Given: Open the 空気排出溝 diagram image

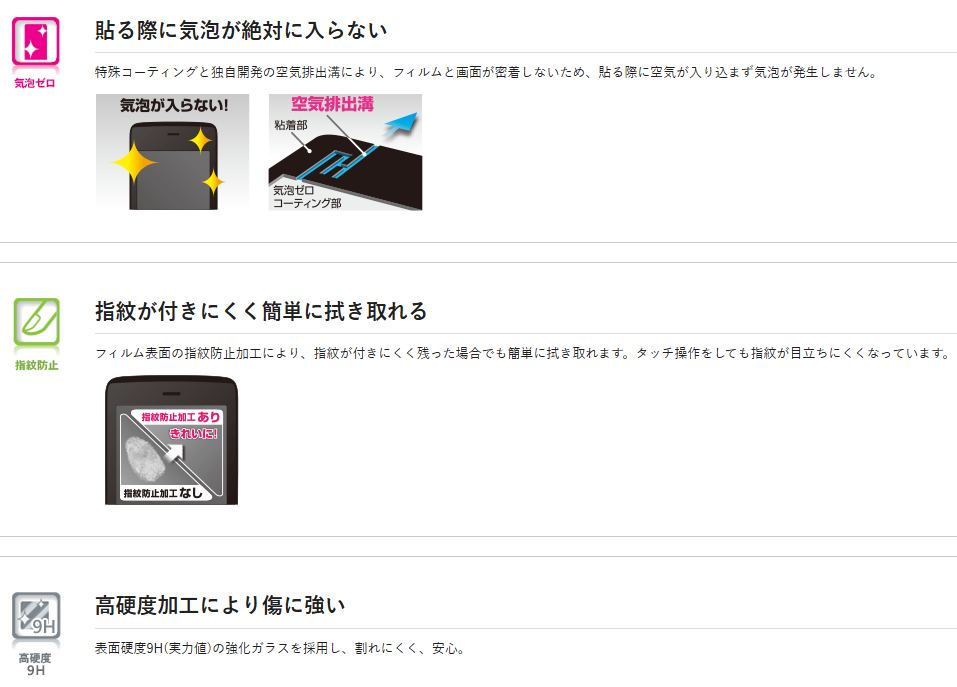Looking at the screenshot, I should 345,152.
